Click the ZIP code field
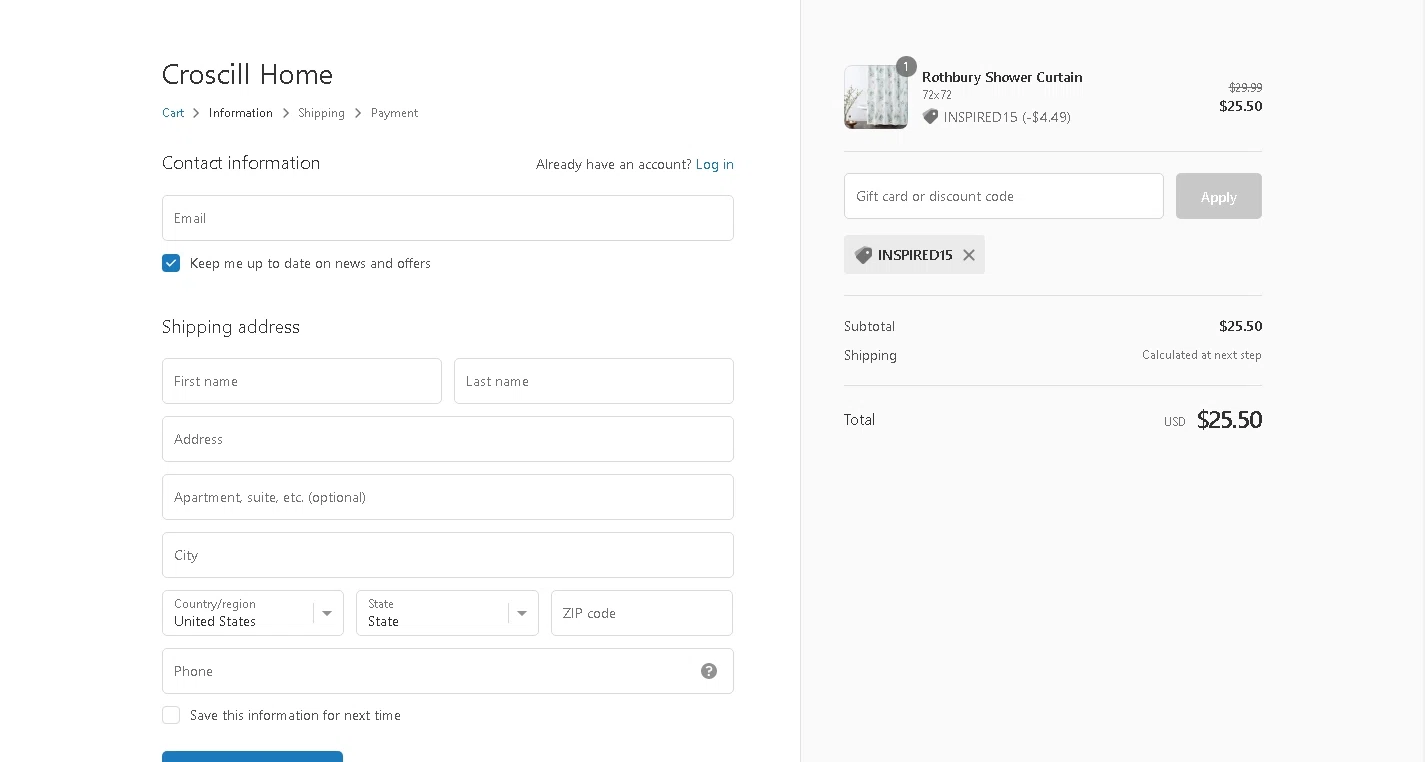1425x762 pixels. (642, 613)
